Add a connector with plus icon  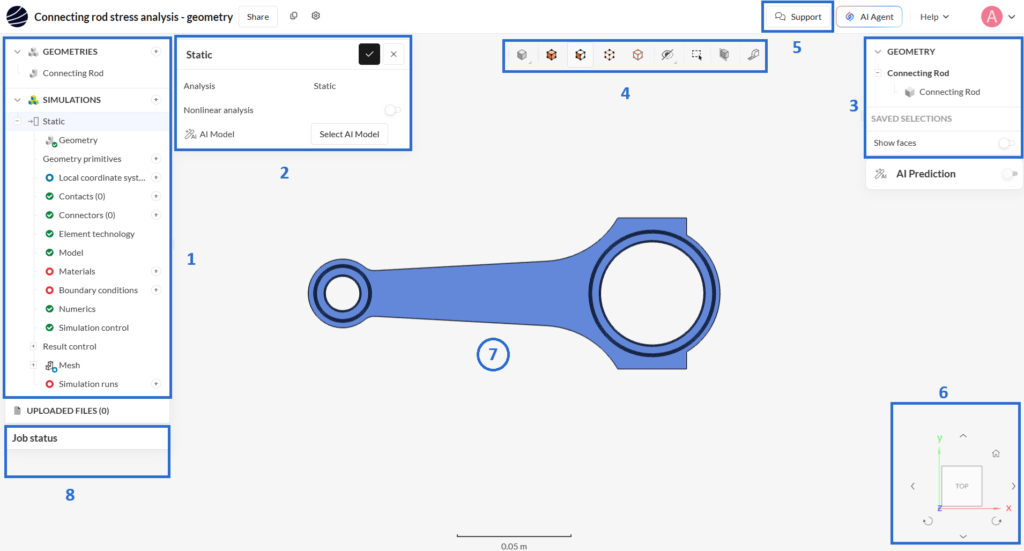(156, 215)
